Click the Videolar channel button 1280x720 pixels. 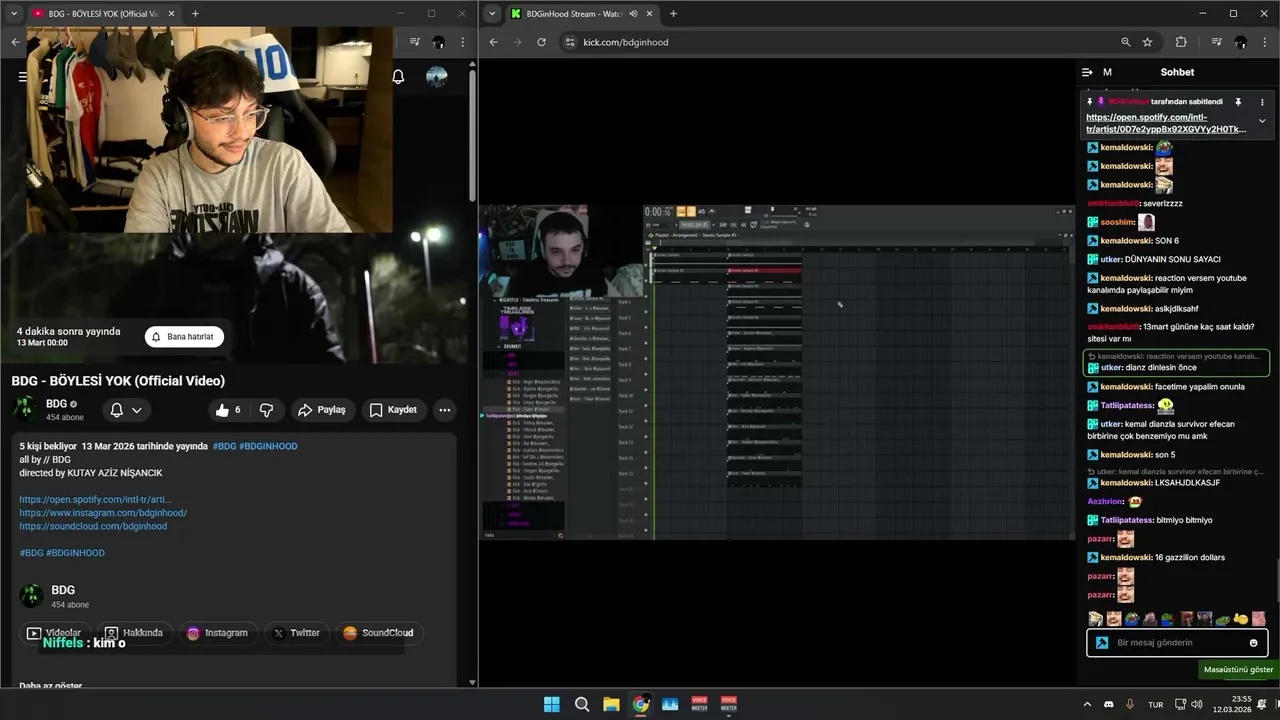55,633
